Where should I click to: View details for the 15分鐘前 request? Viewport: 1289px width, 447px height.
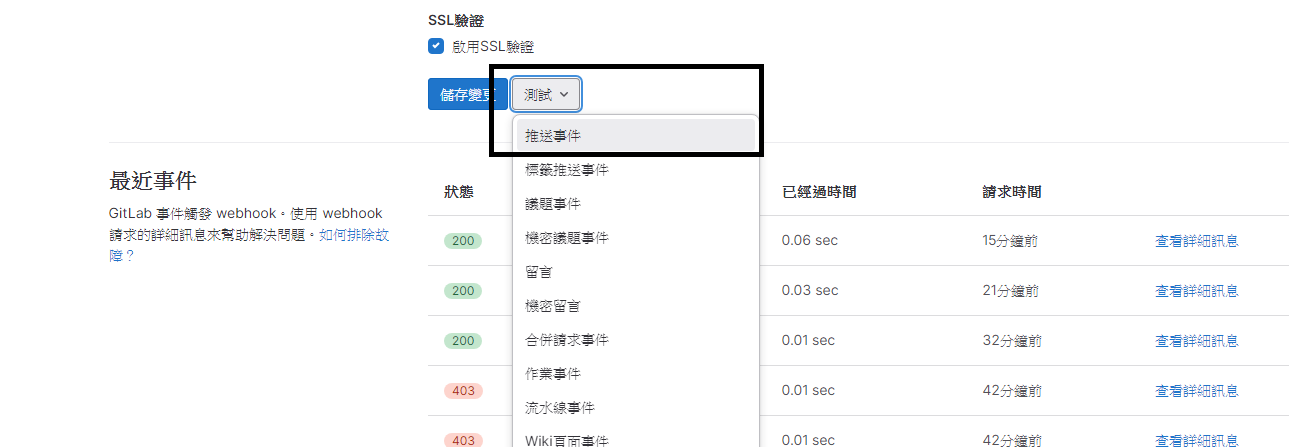click(x=1196, y=240)
